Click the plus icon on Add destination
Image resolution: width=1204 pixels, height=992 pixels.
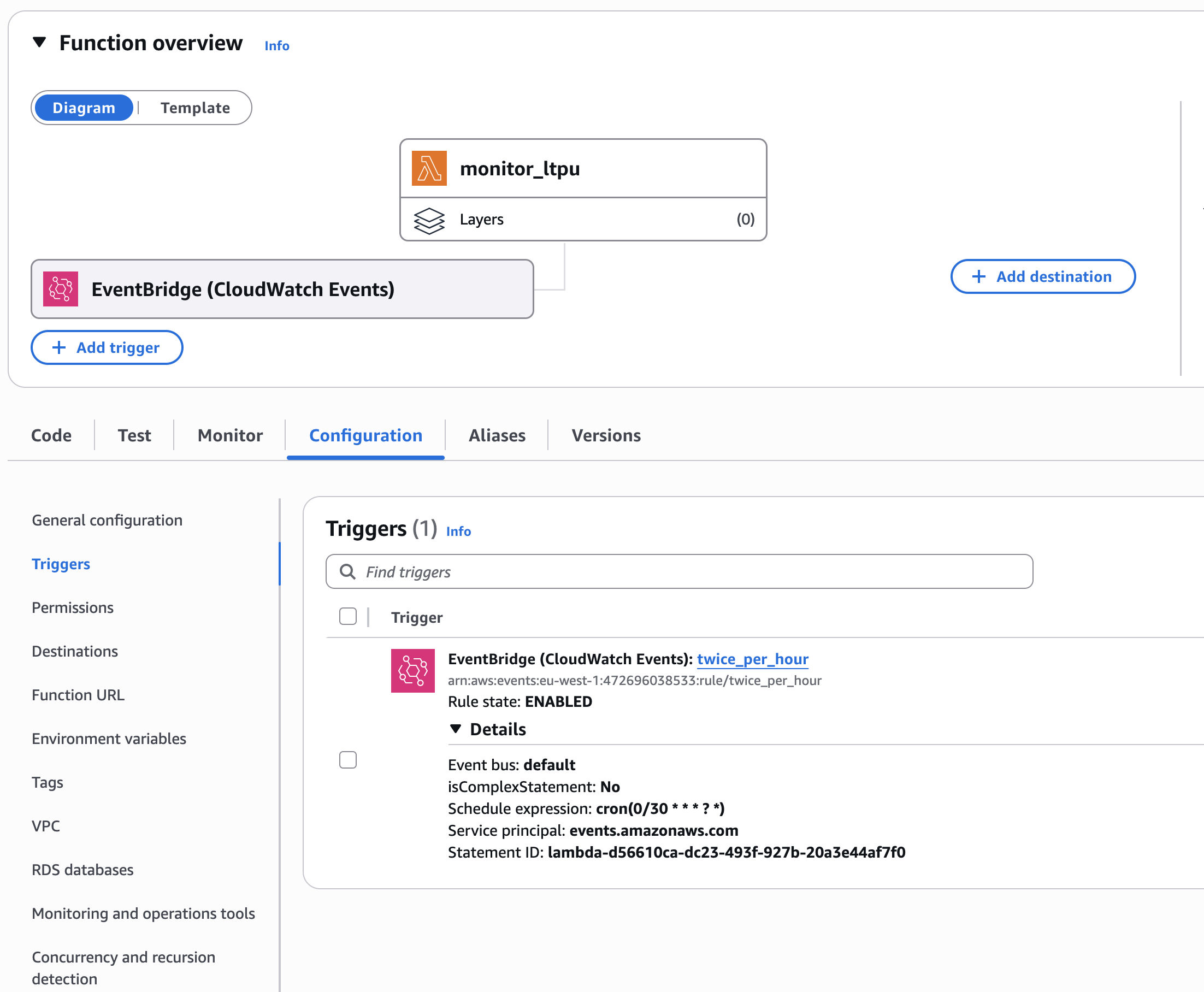[979, 276]
